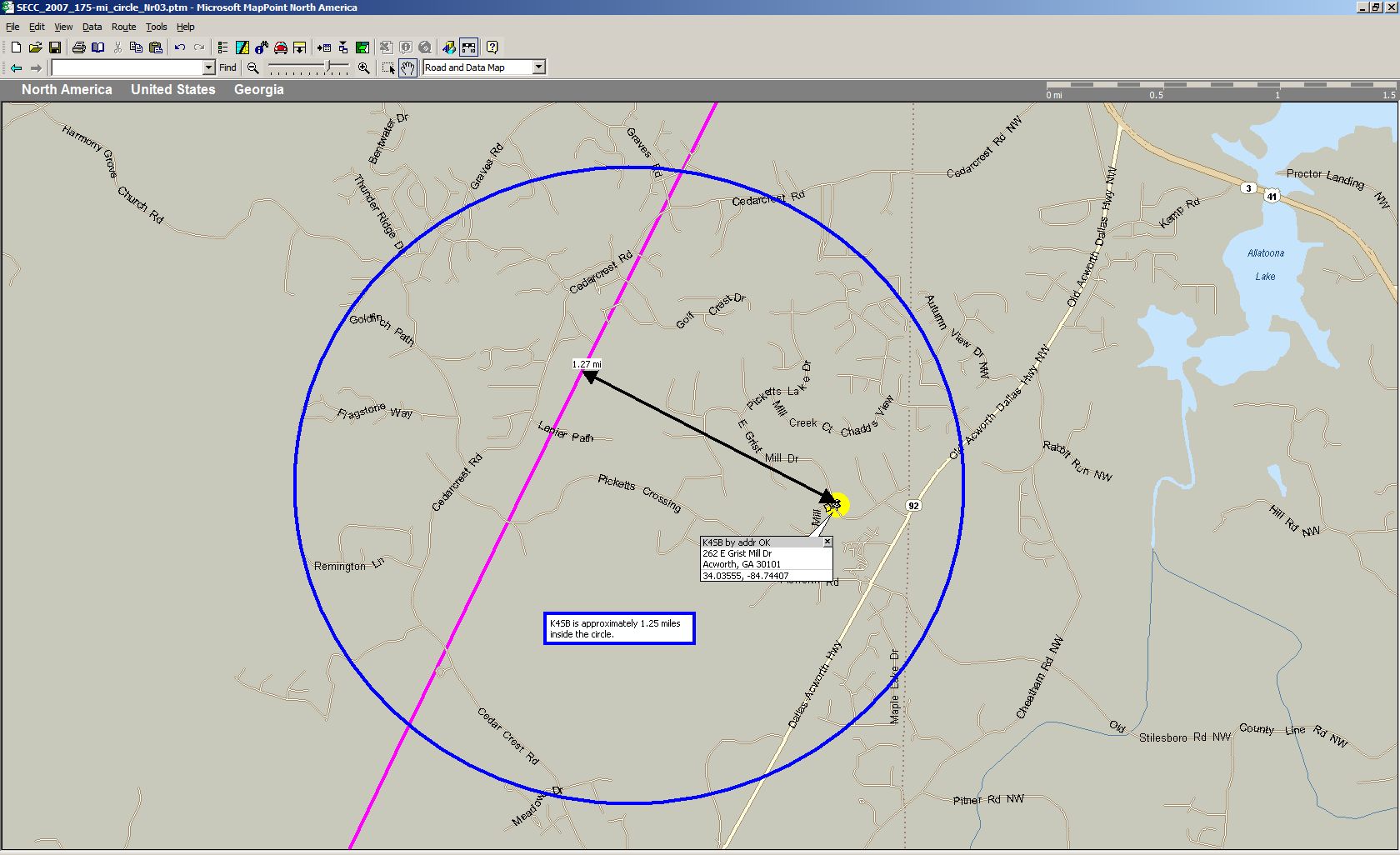Open the Route menu
This screenshot has height=855, width=1400.
[123, 27]
